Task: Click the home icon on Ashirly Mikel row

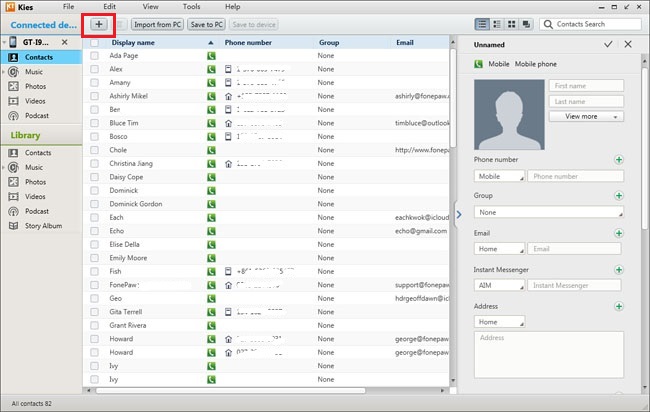Action: [x=228, y=96]
